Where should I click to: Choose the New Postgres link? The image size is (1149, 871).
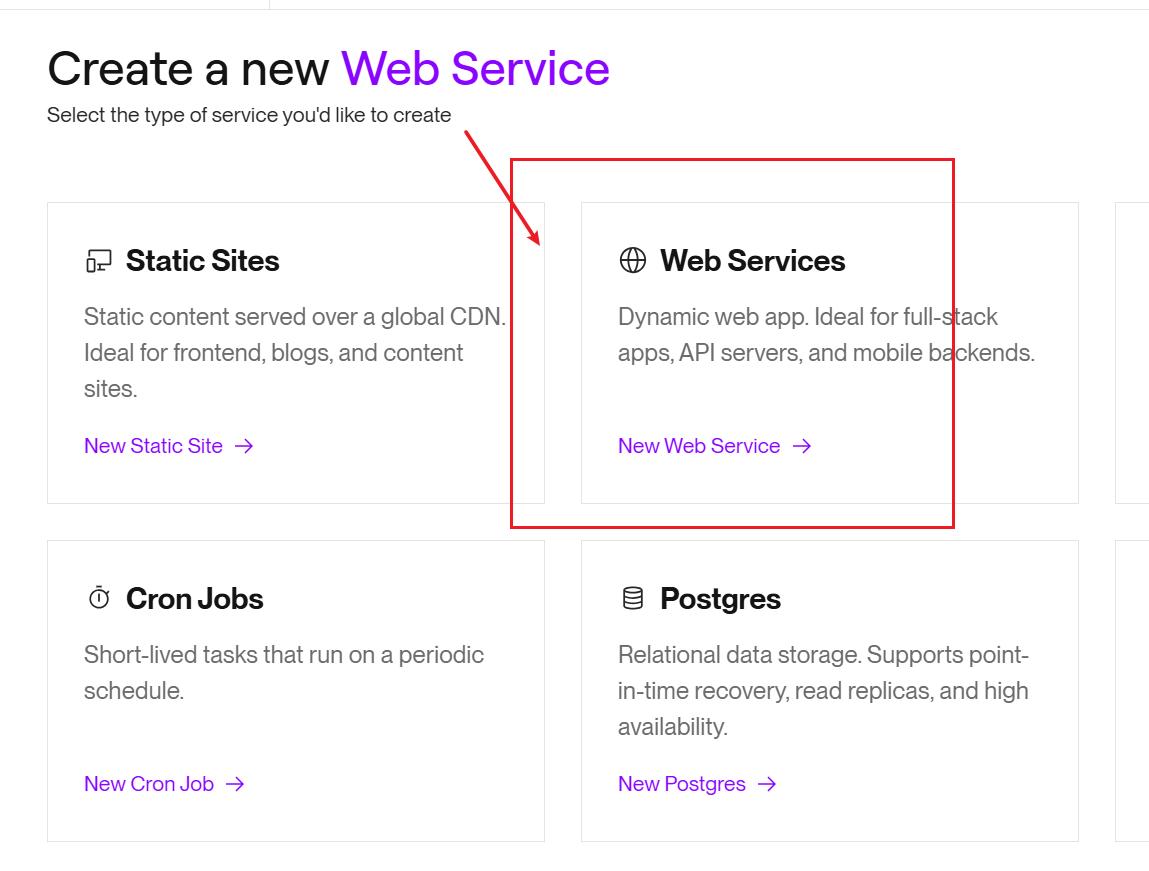click(x=682, y=784)
